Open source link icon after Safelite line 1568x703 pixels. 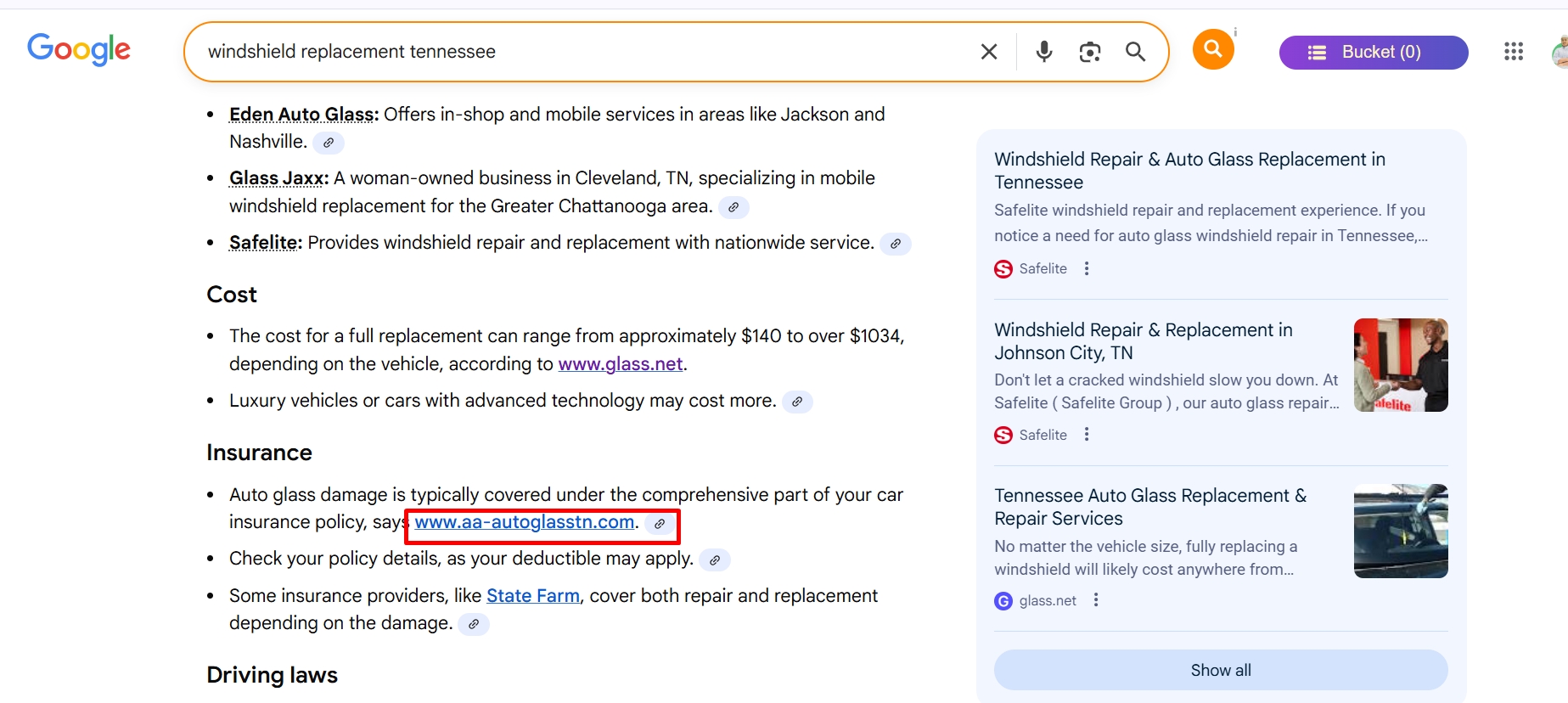pos(896,244)
